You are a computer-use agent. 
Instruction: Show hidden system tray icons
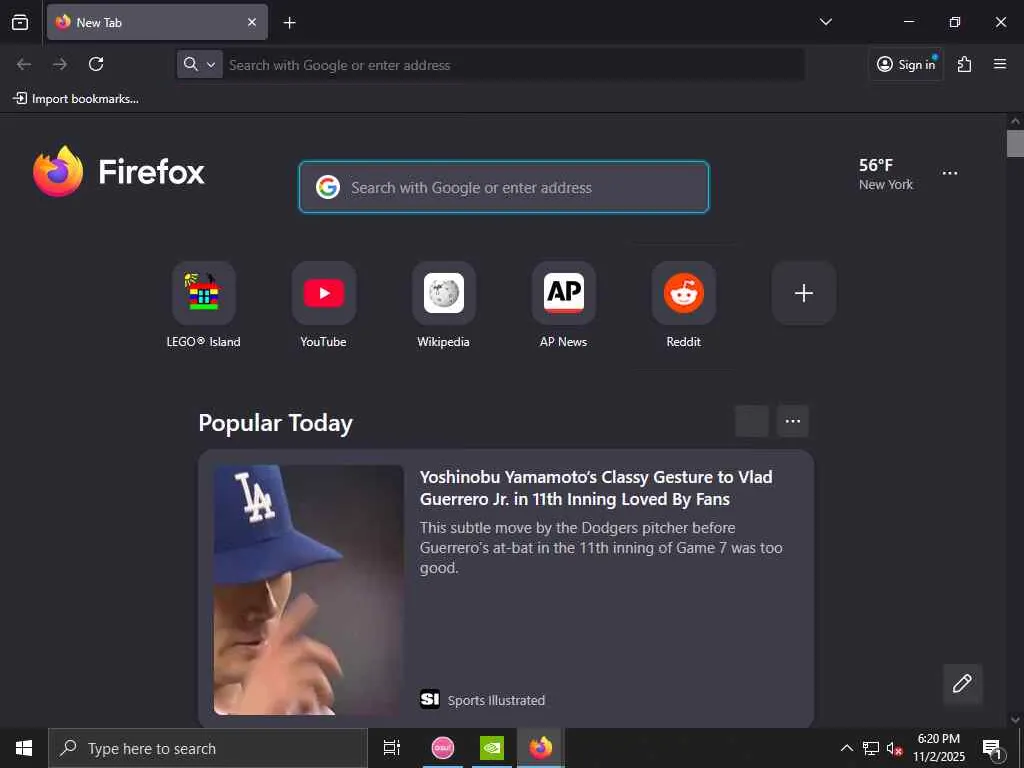click(846, 748)
